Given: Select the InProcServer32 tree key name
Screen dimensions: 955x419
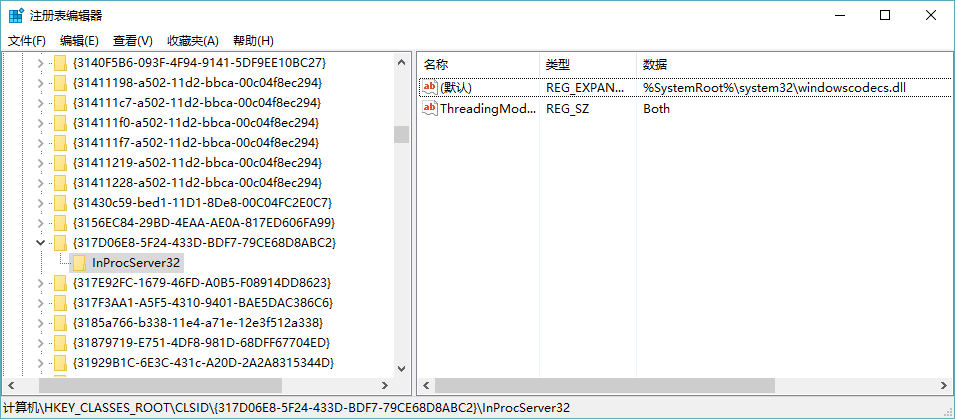Looking at the screenshot, I should [136, 262].
